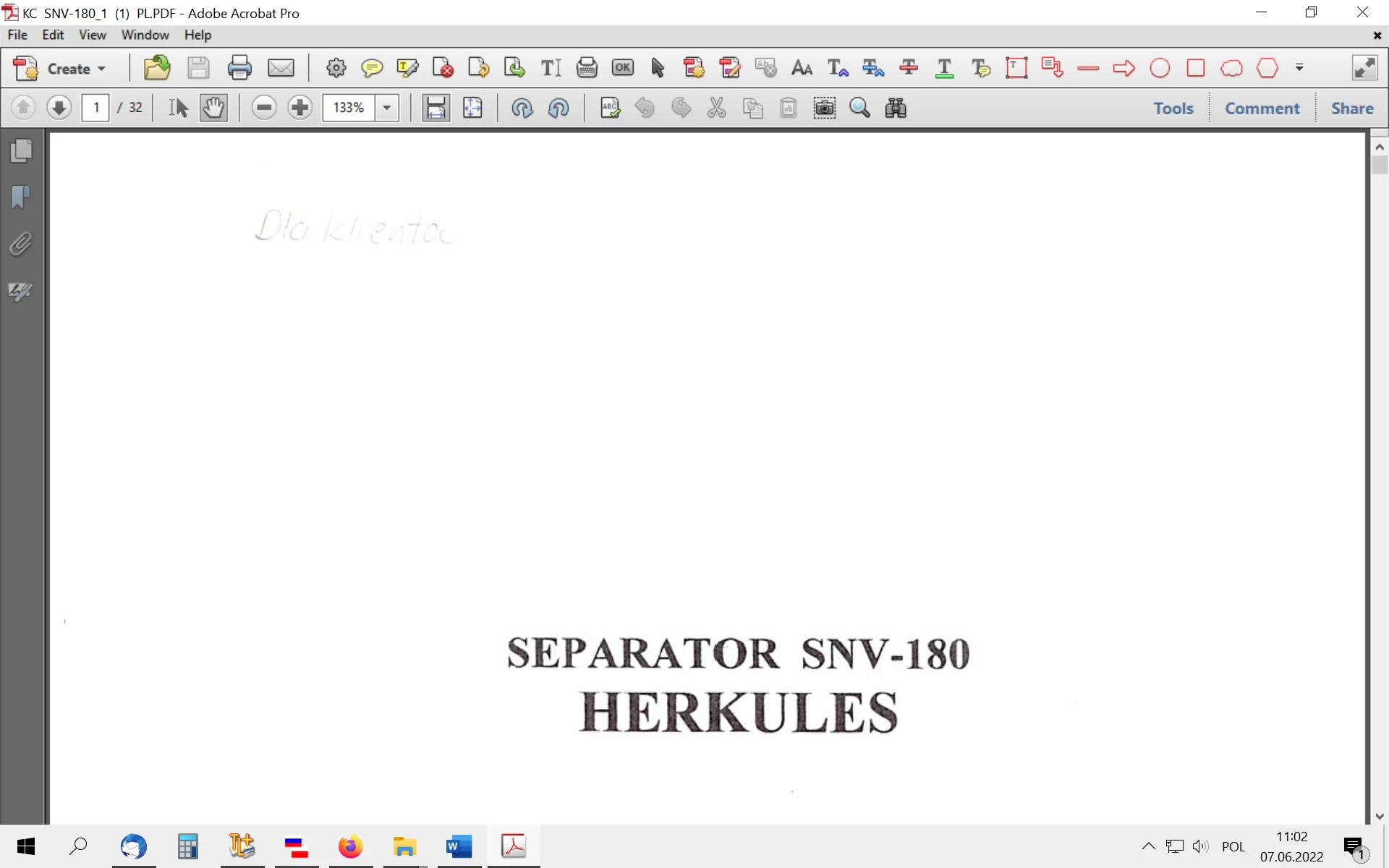Image resolution: width=1389 pixels, height=868 pixels.
Task: Select the Hand tool
Action: click(x=213, y=108)
